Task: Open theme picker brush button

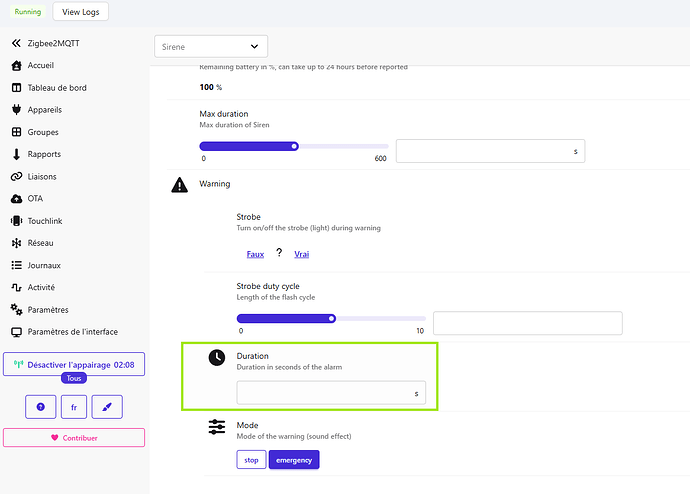Action: [x=107, y=407]
